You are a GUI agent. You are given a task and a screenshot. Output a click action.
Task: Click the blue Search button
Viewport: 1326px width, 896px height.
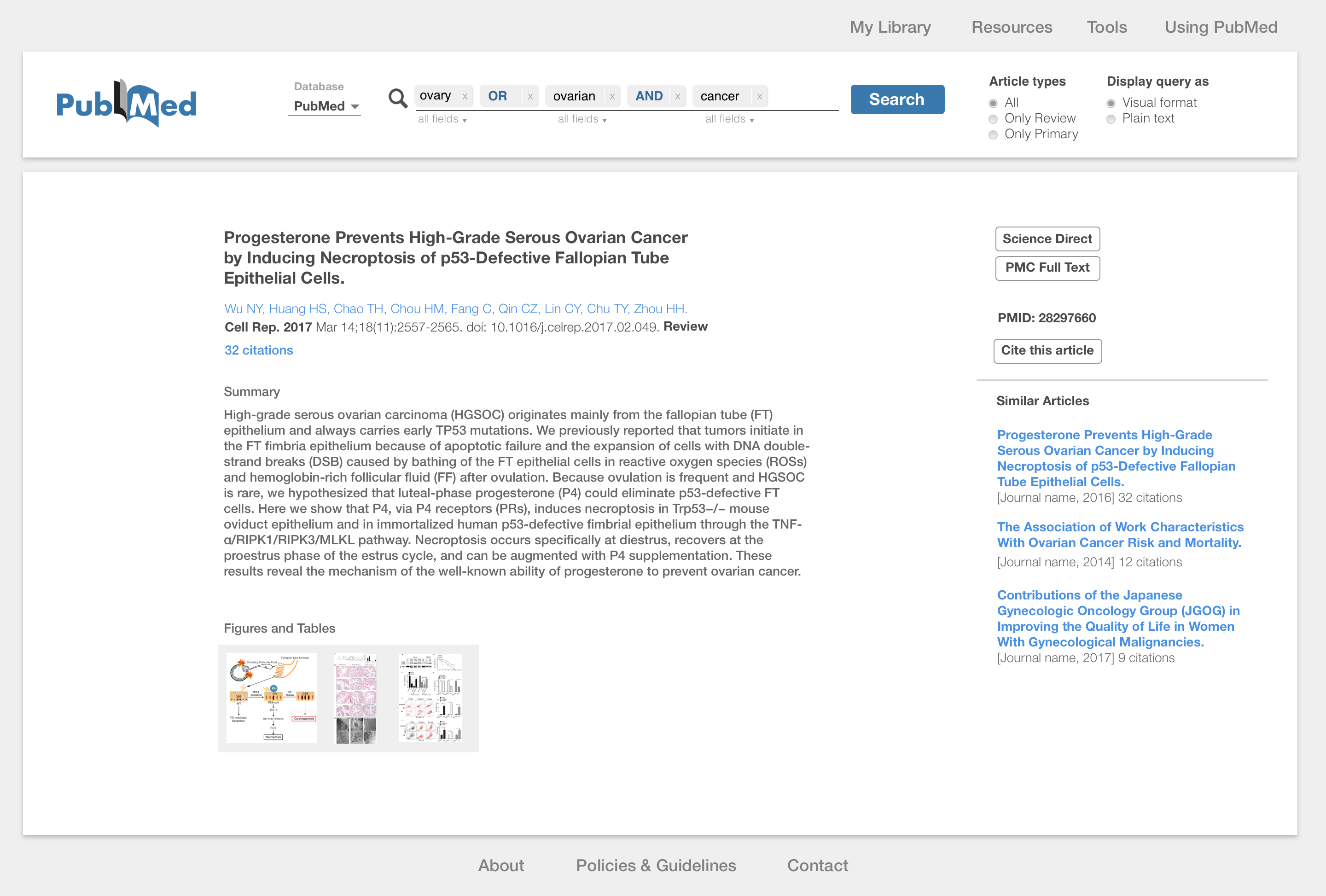click(897, 99)
